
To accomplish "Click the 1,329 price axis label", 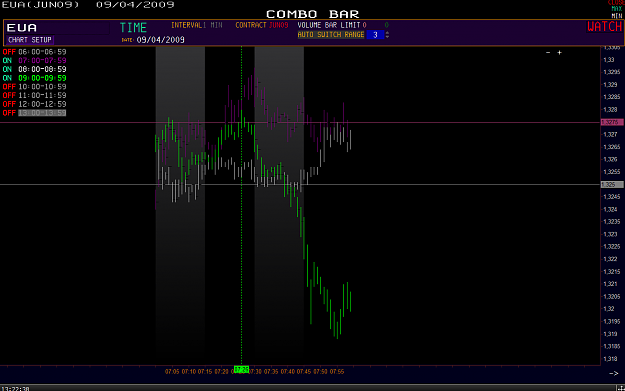I will coord(610,85).
